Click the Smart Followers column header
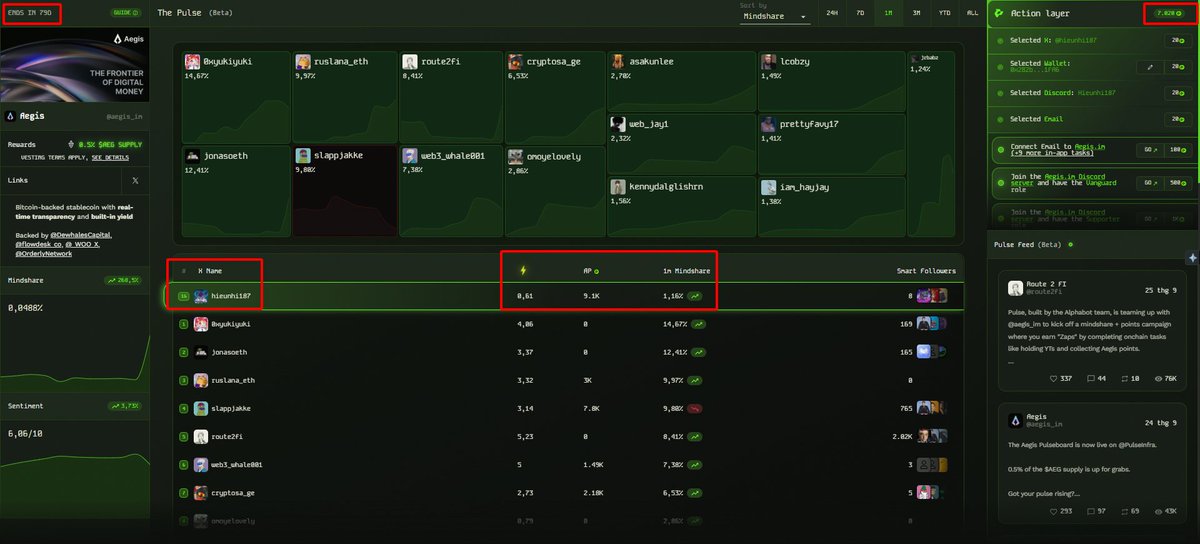1200x544 pixels. 925,271
